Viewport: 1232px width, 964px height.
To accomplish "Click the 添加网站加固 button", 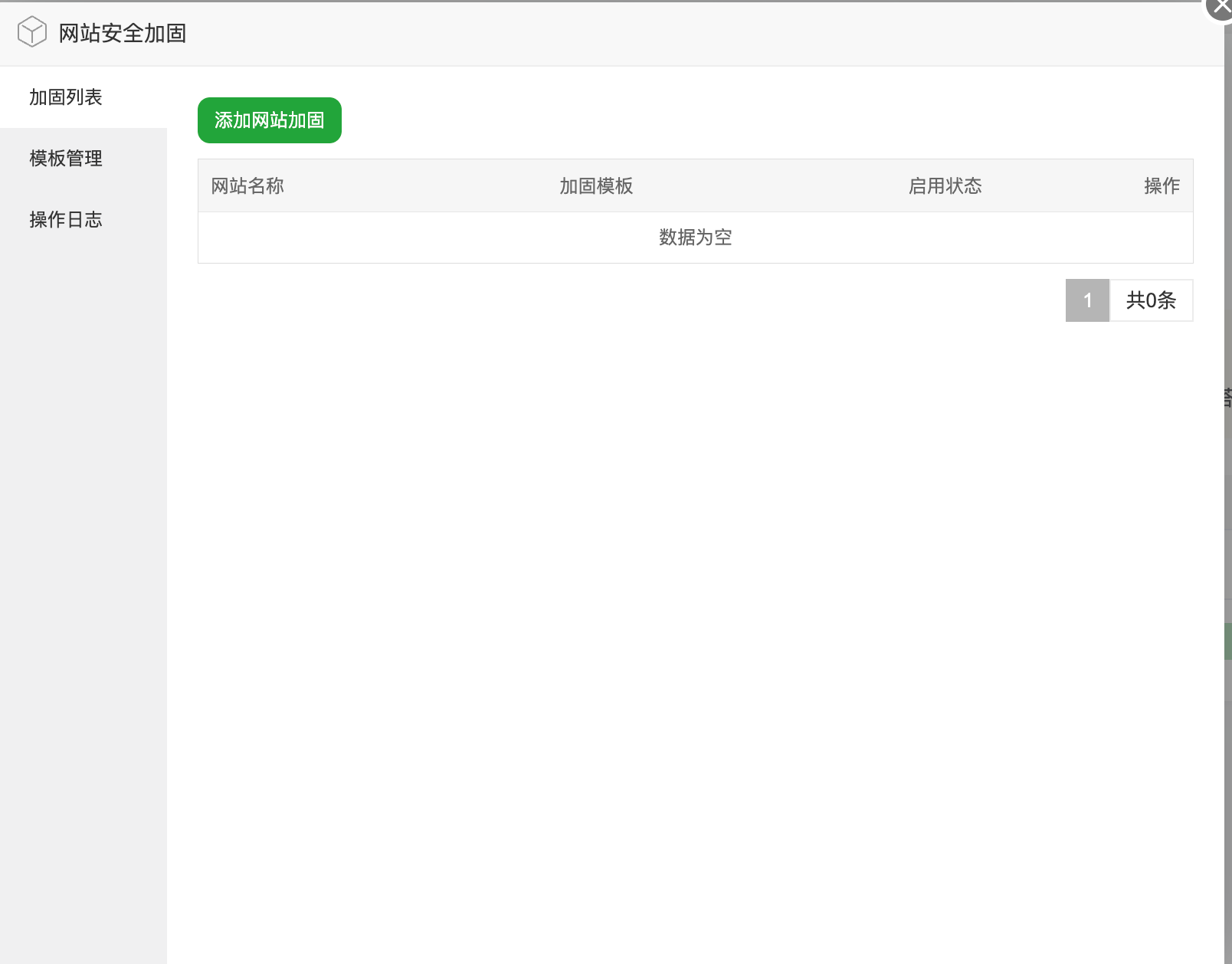I will pos(270,120).
